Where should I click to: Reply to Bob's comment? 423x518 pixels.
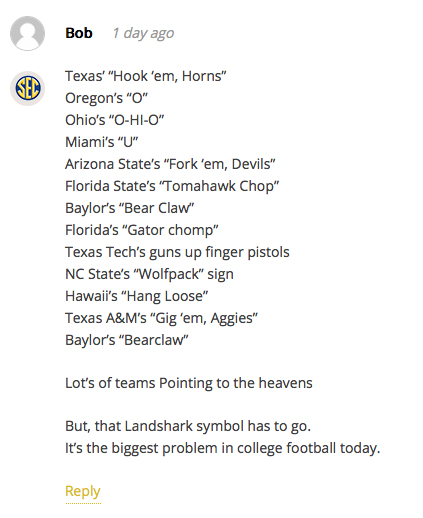83,492
